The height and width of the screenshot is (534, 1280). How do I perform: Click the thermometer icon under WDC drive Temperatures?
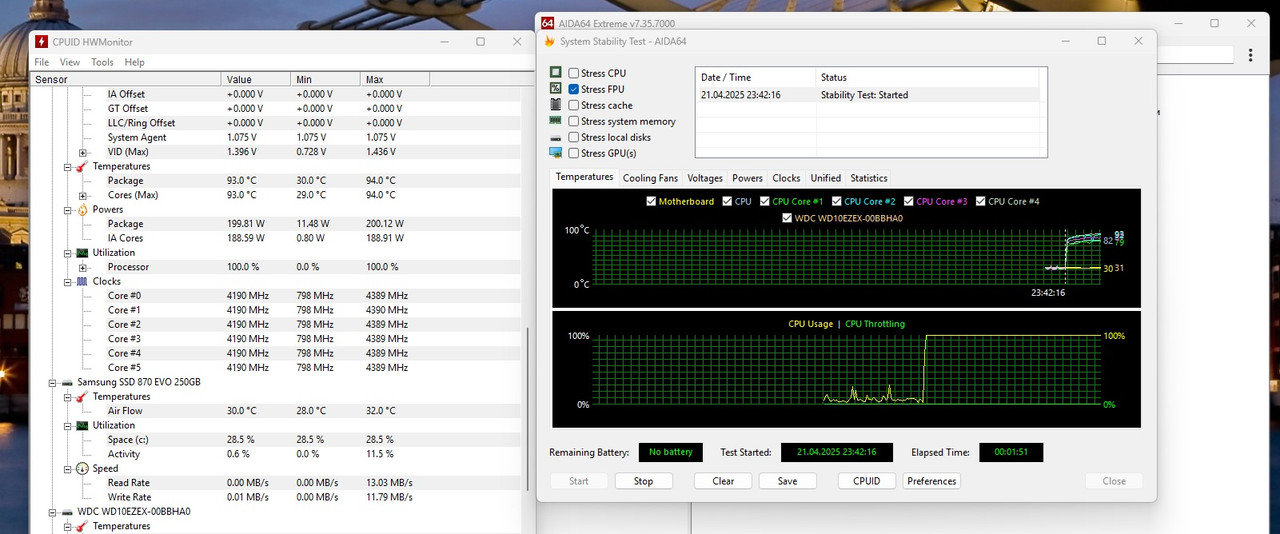pos(82,526)
